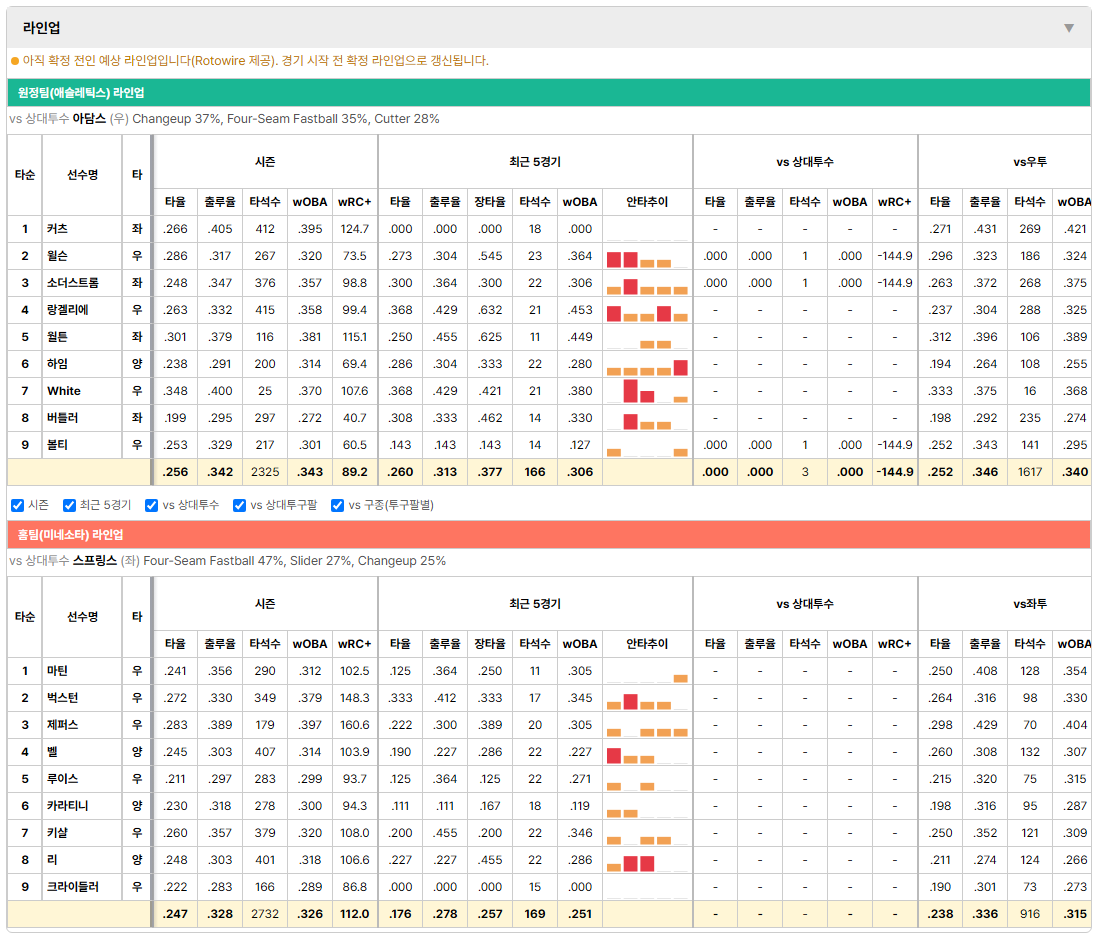
Task: Click the orange notice dot icon
Action: pos(15,61)
